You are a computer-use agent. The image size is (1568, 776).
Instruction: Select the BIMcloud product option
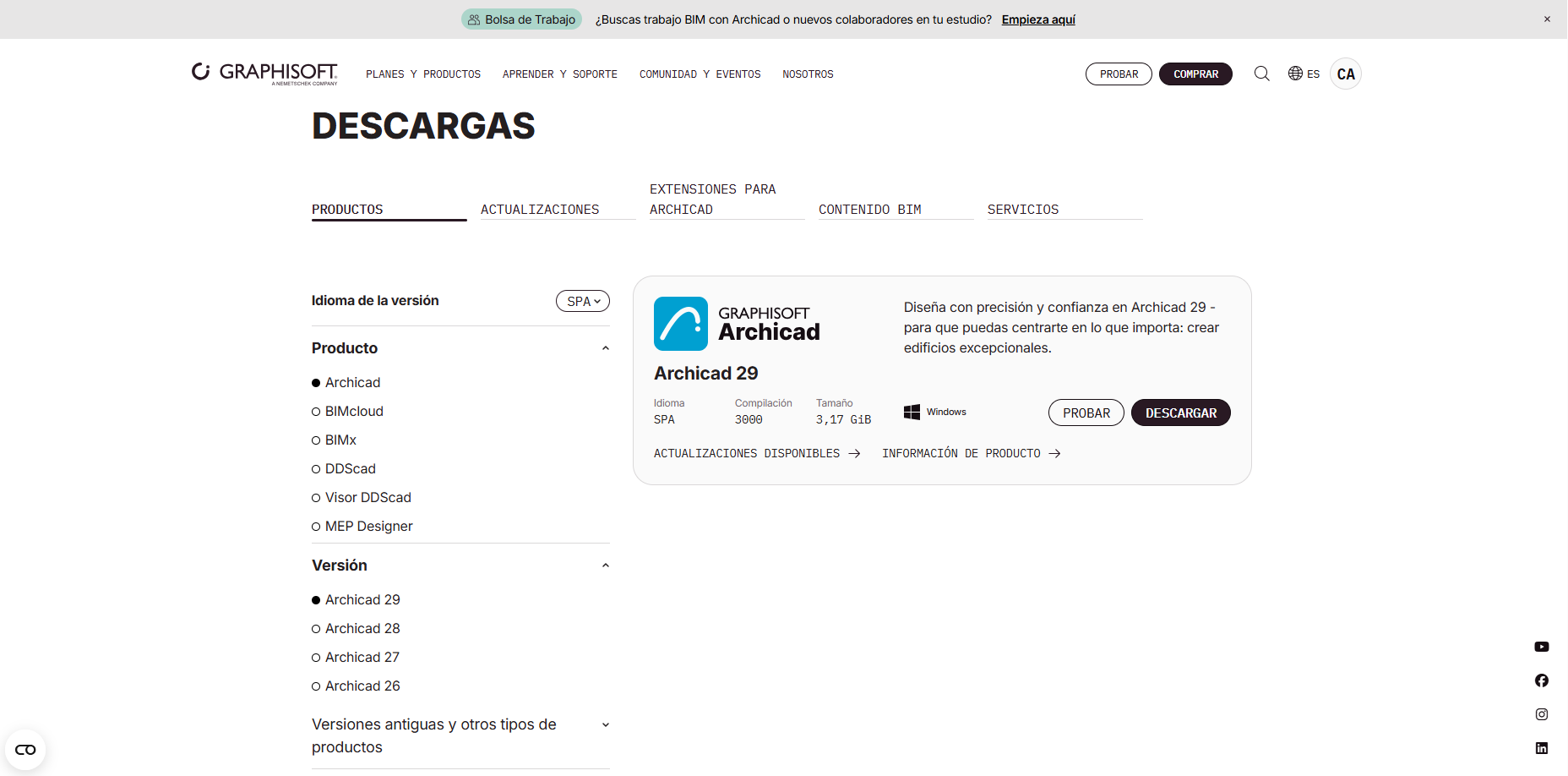coord(347,412)
